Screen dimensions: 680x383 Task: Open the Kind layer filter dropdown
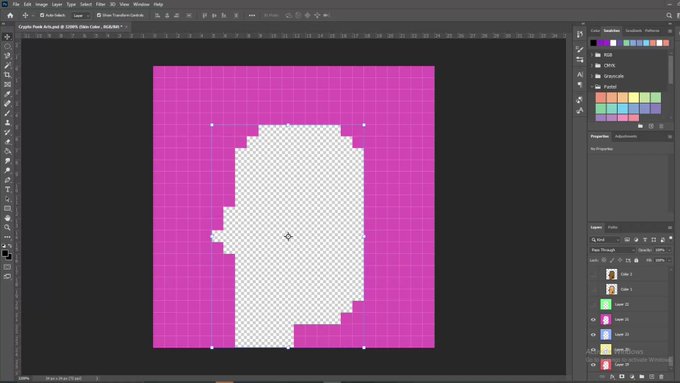605,239
